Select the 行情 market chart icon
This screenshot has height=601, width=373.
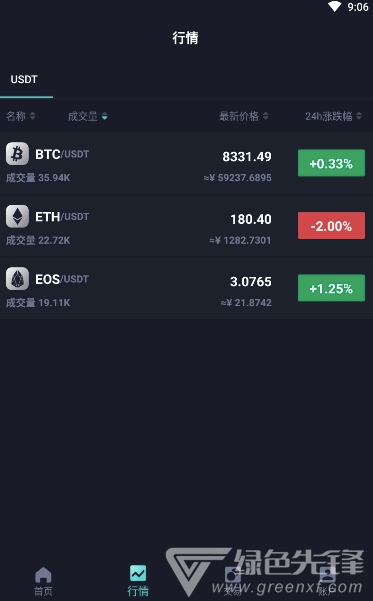point(138,573)
